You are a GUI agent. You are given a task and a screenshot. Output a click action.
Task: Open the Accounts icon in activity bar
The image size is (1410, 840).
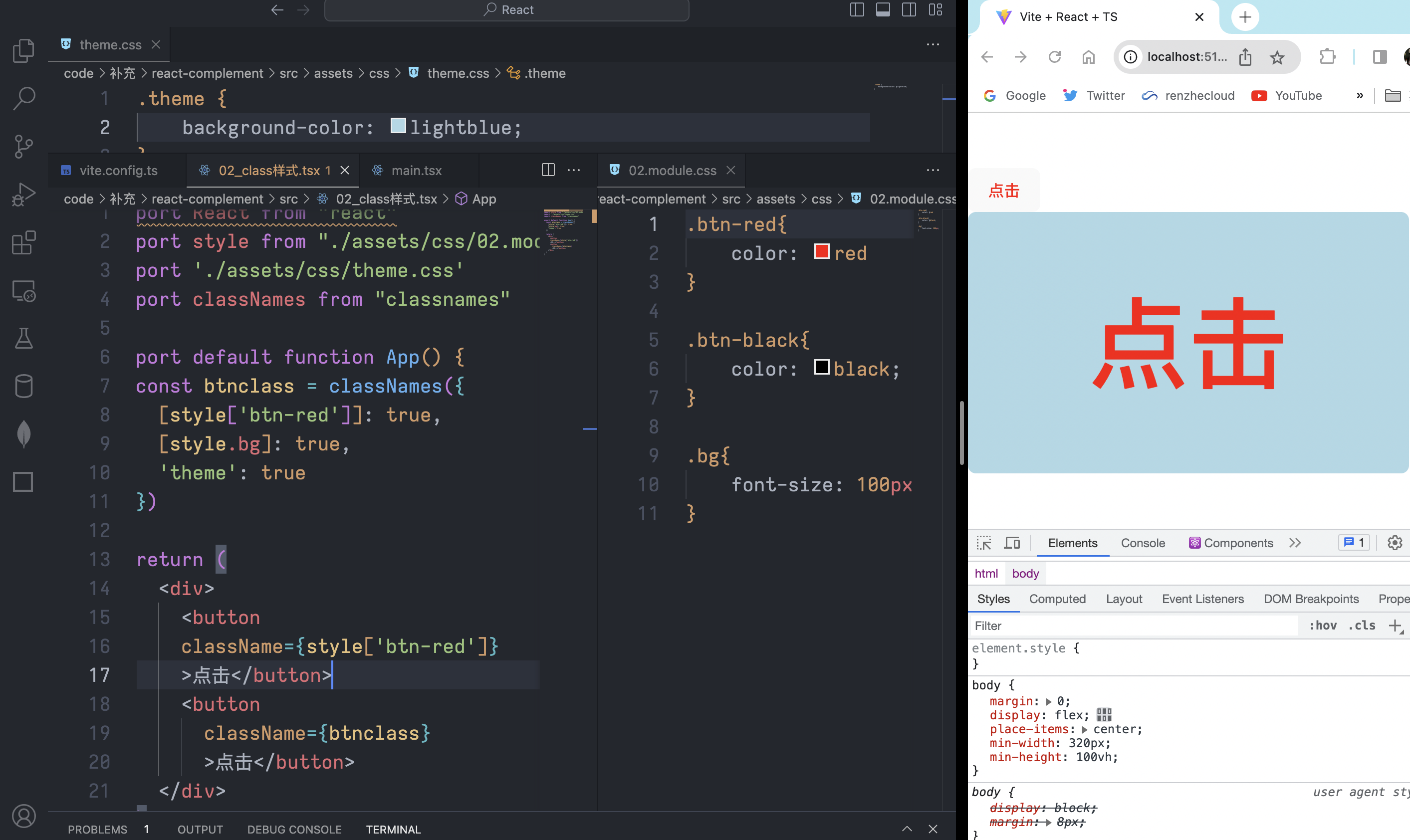click(23, 816)
